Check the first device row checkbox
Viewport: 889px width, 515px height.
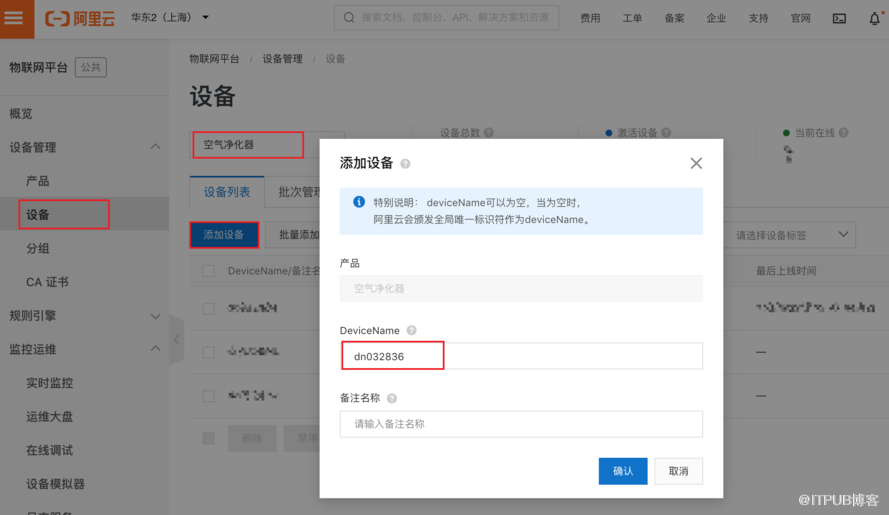[x=209, y=309]
